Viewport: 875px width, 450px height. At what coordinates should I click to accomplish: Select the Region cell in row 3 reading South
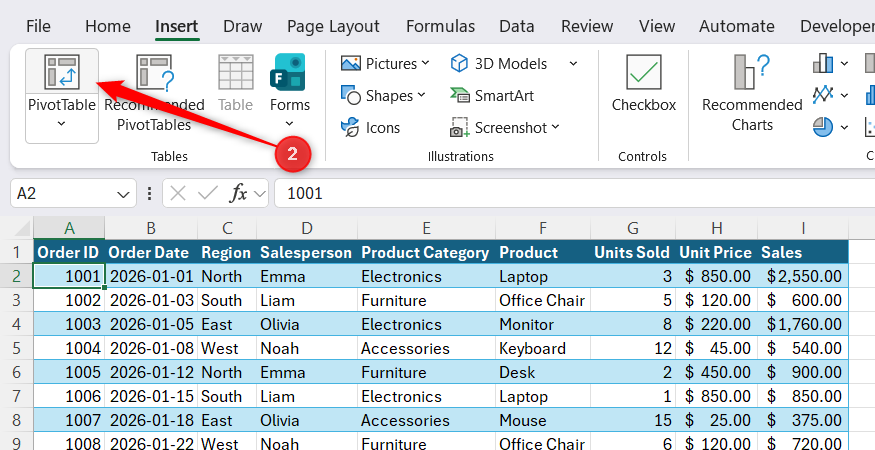[227, 300]
